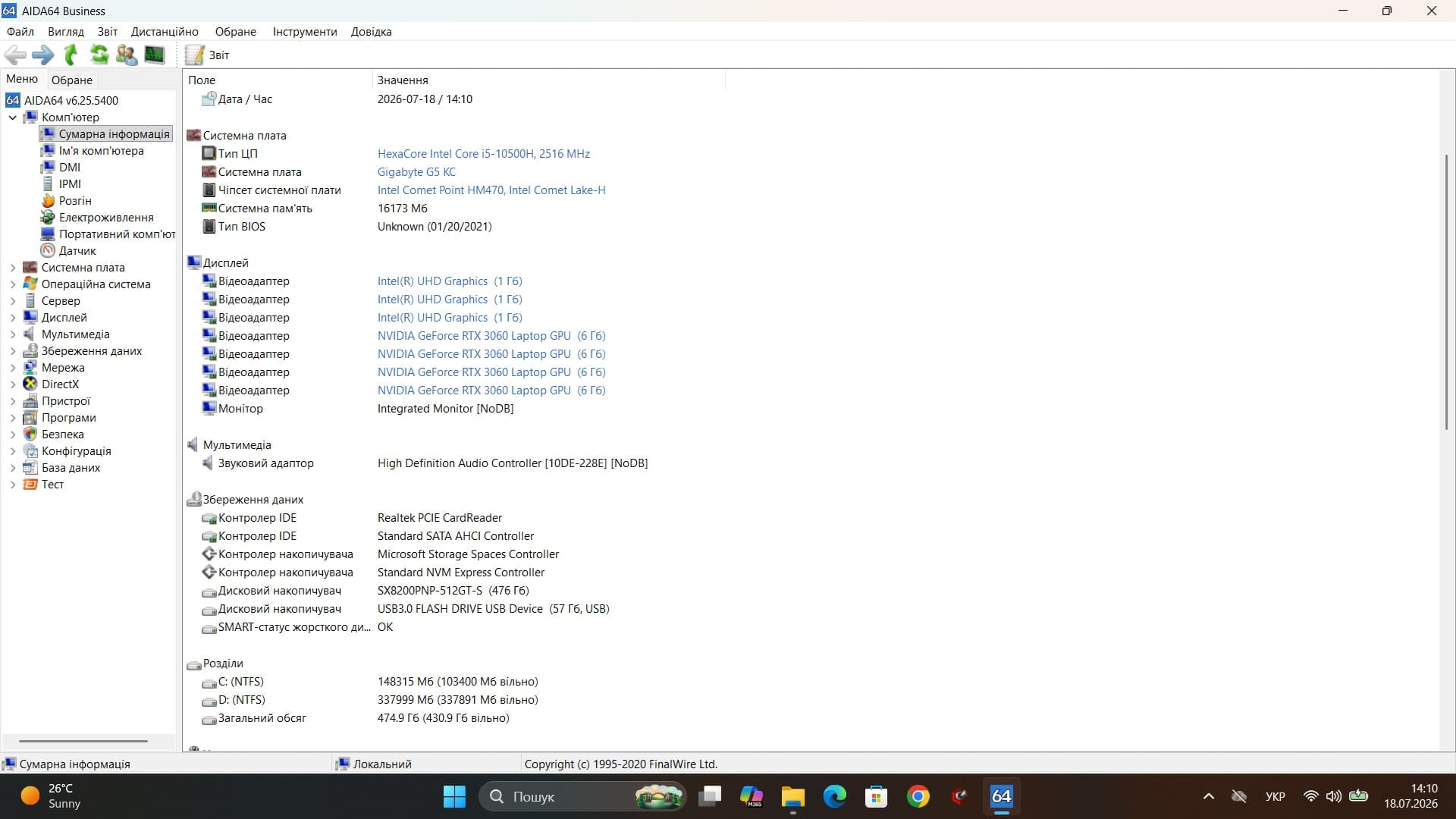This screenshot has width=1456, height=819.
Task: Click the Звіт report button
Action: pos(208,55)
